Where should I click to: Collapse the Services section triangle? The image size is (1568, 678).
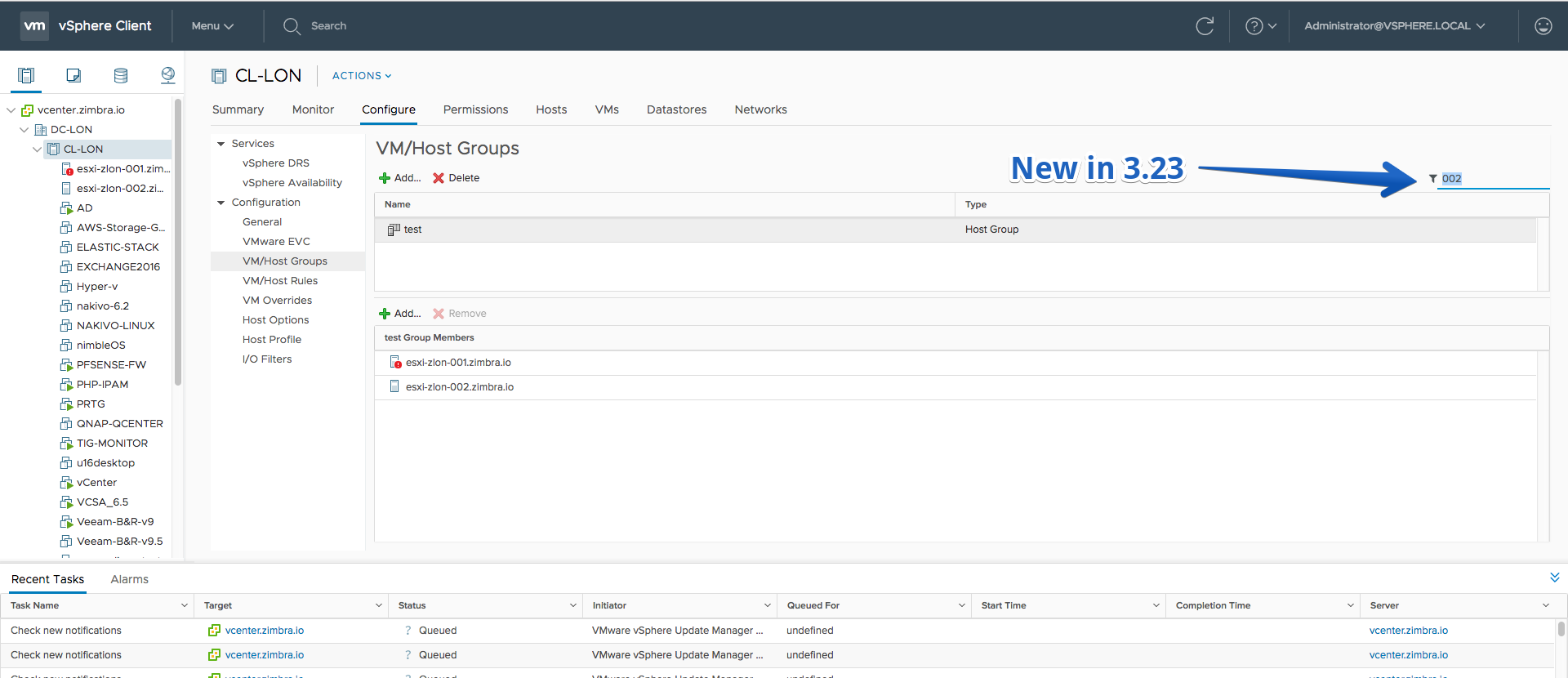220,144
